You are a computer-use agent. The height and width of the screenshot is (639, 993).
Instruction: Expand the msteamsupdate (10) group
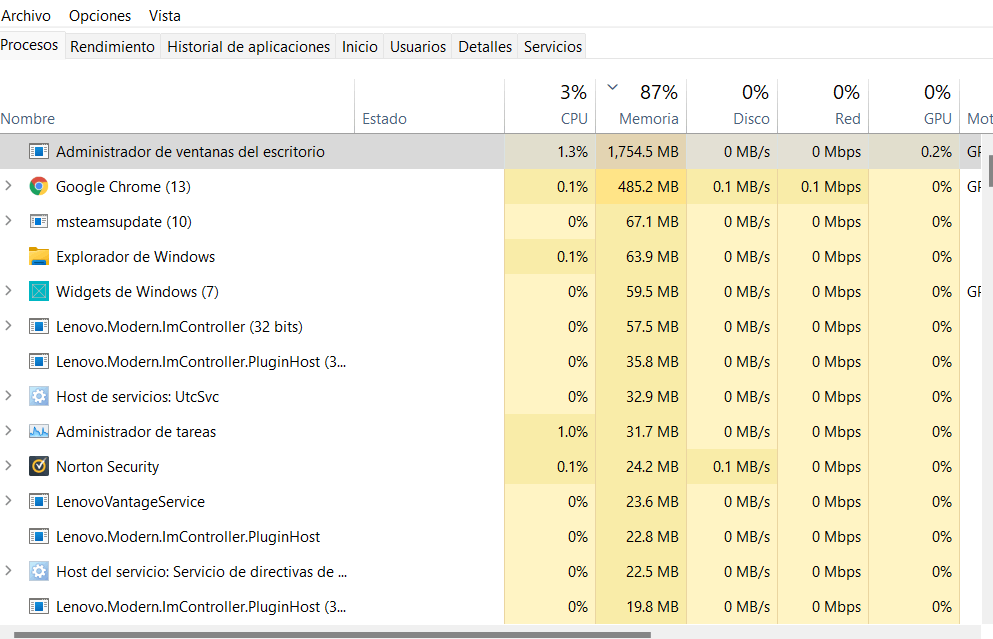[x=8, y=220]
